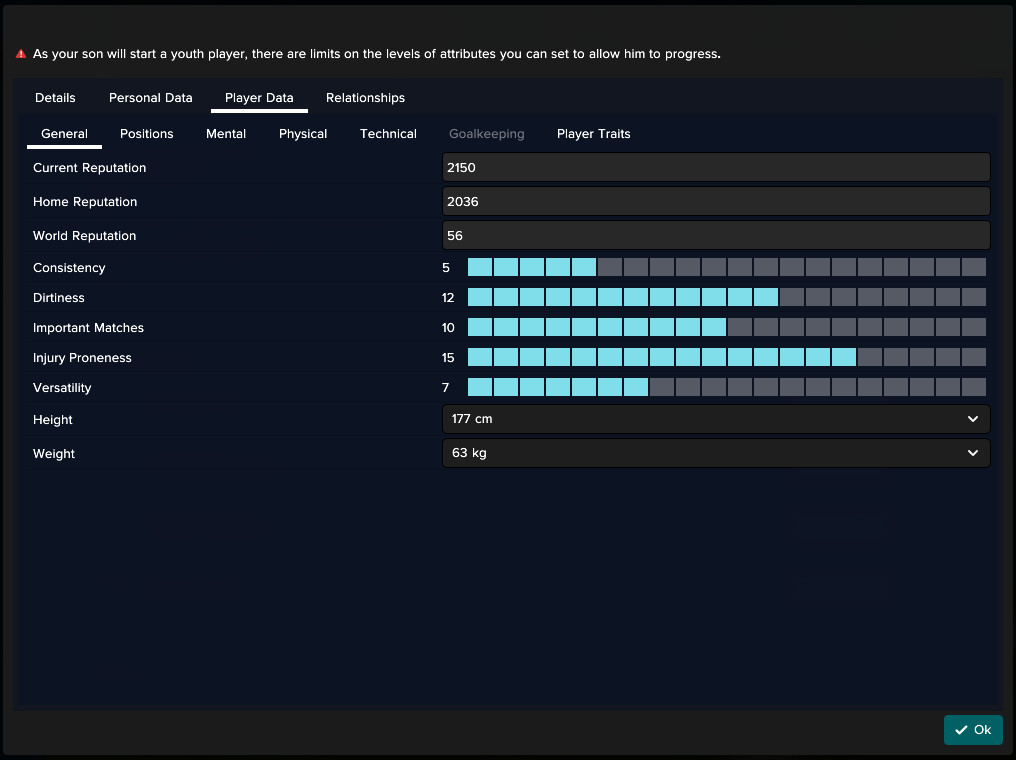Switch to the Technical sub-tab
This screenshot has height=760, width=1016.
pyautogui.click(x=388, y=134)
